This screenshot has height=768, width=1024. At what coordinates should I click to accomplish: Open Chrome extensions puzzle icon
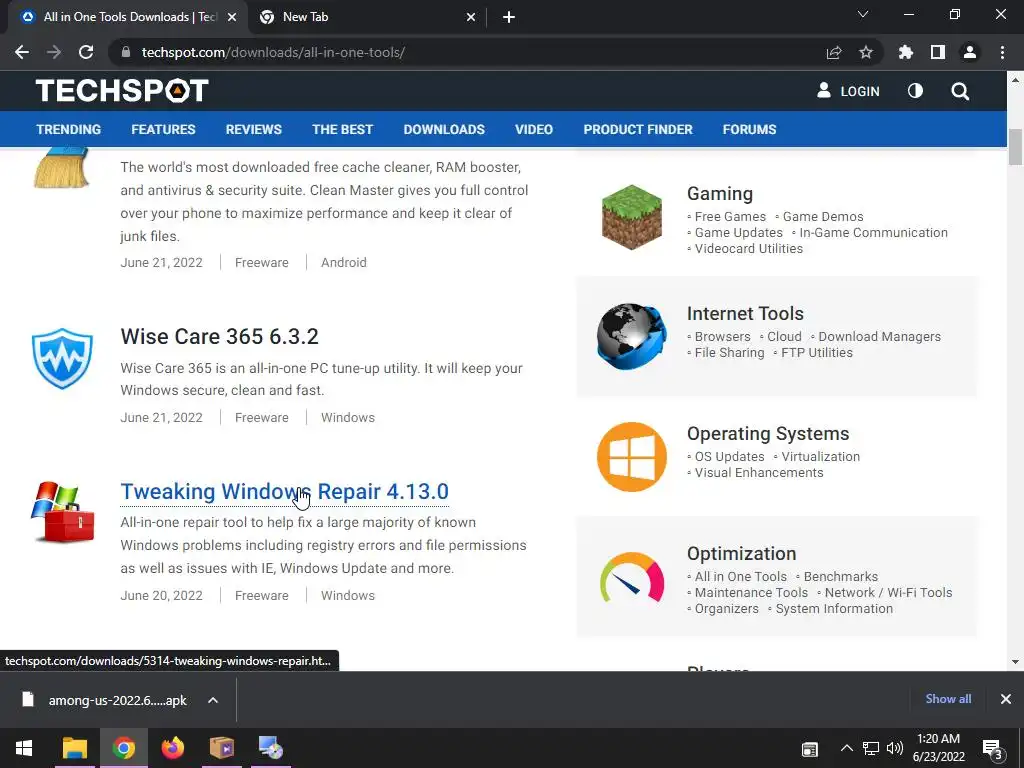tap(906, 52)
